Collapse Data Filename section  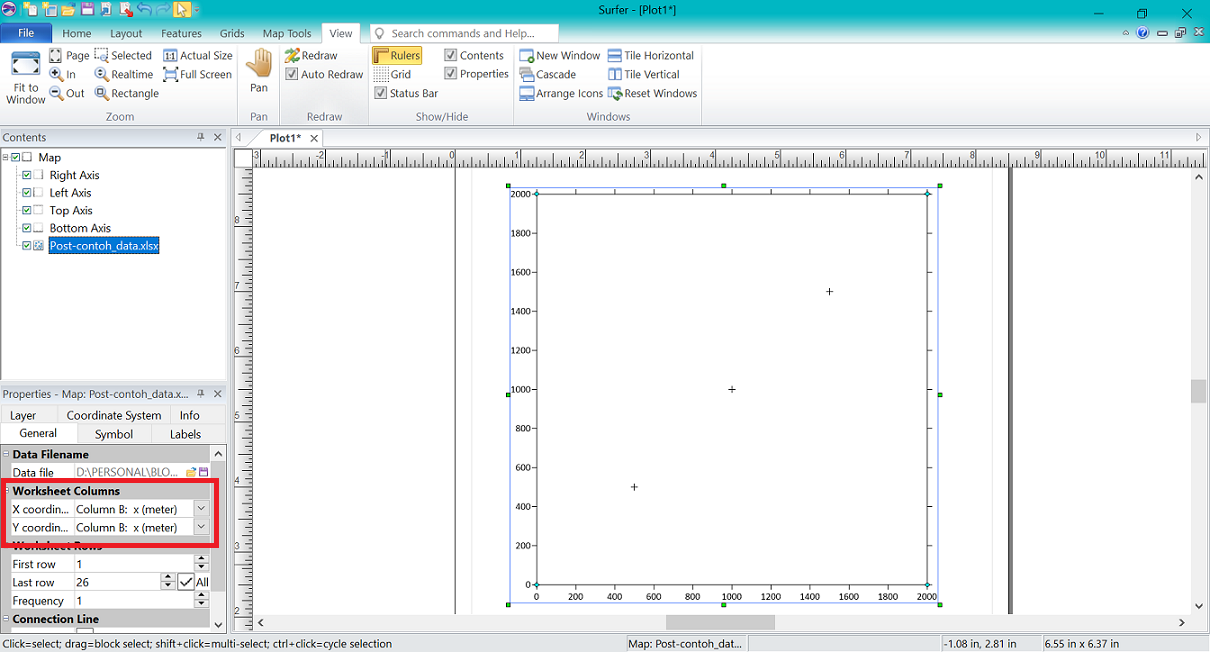coord(6,454)
